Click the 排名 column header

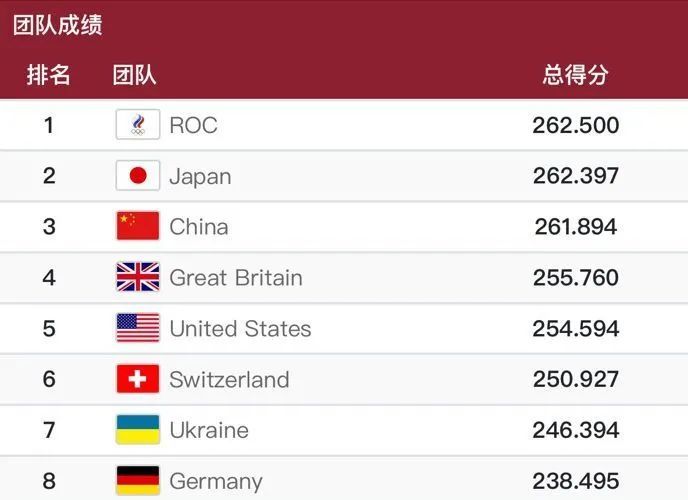coord(48,75)
